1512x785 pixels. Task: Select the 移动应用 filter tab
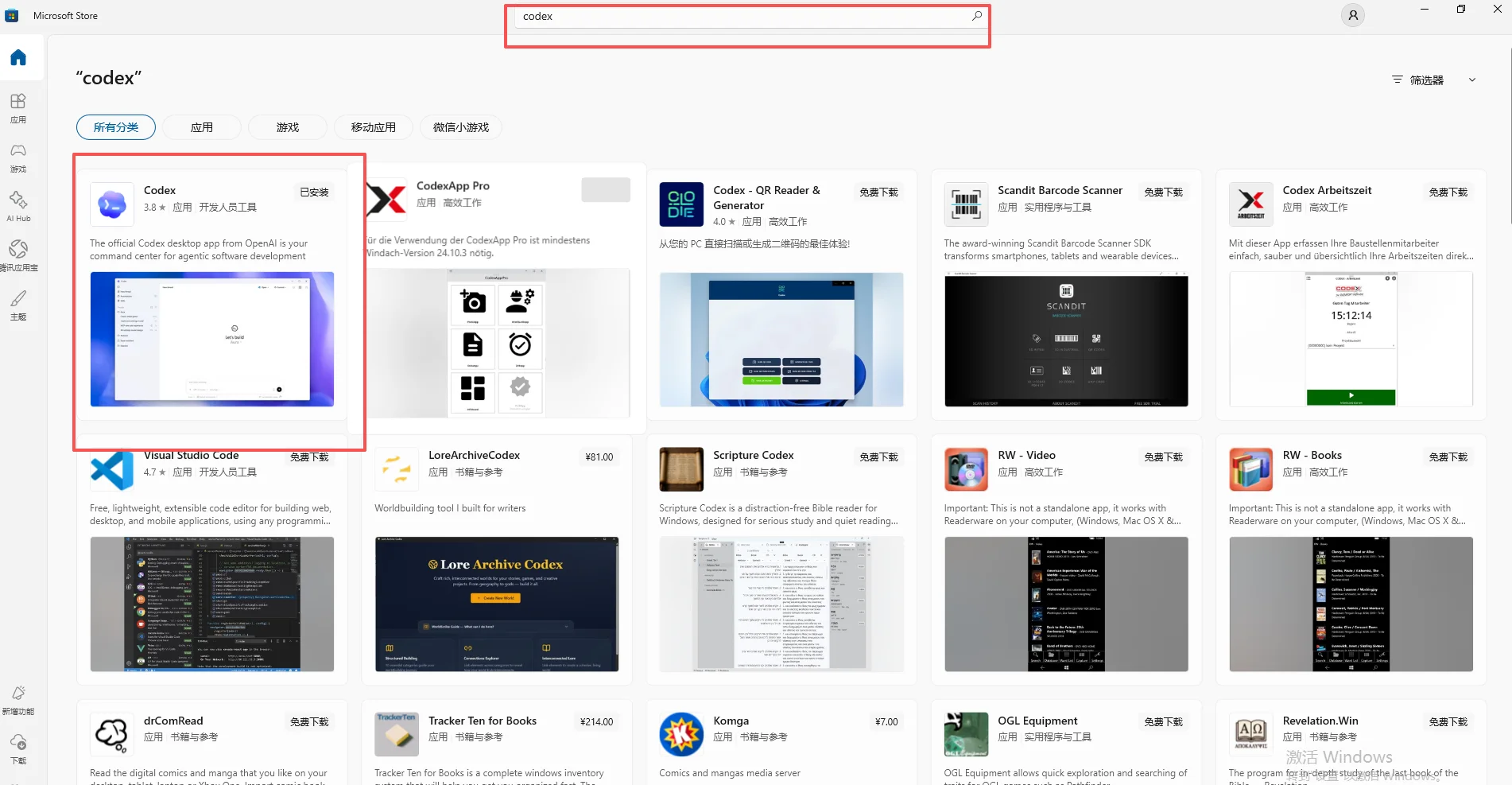[374, 127]
